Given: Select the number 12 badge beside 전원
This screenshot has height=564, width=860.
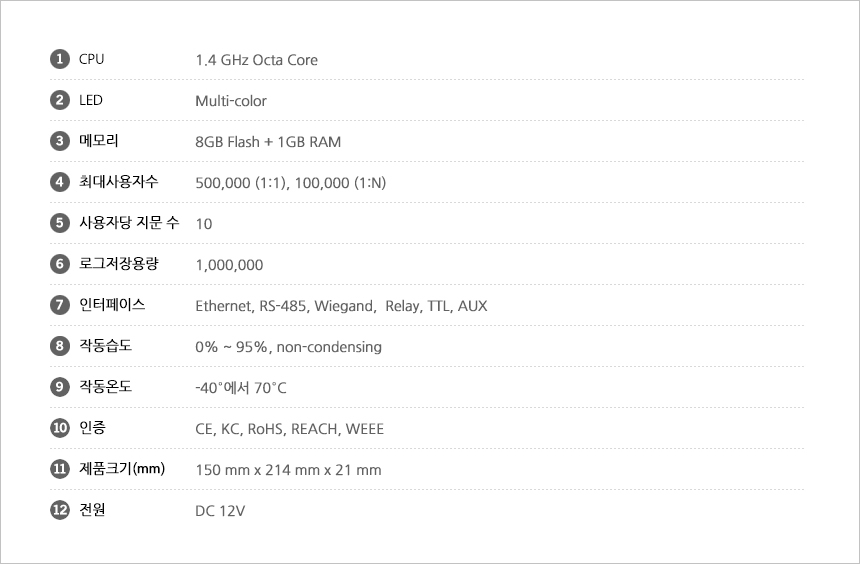Looking at the screenshot, I should (59, 510).
